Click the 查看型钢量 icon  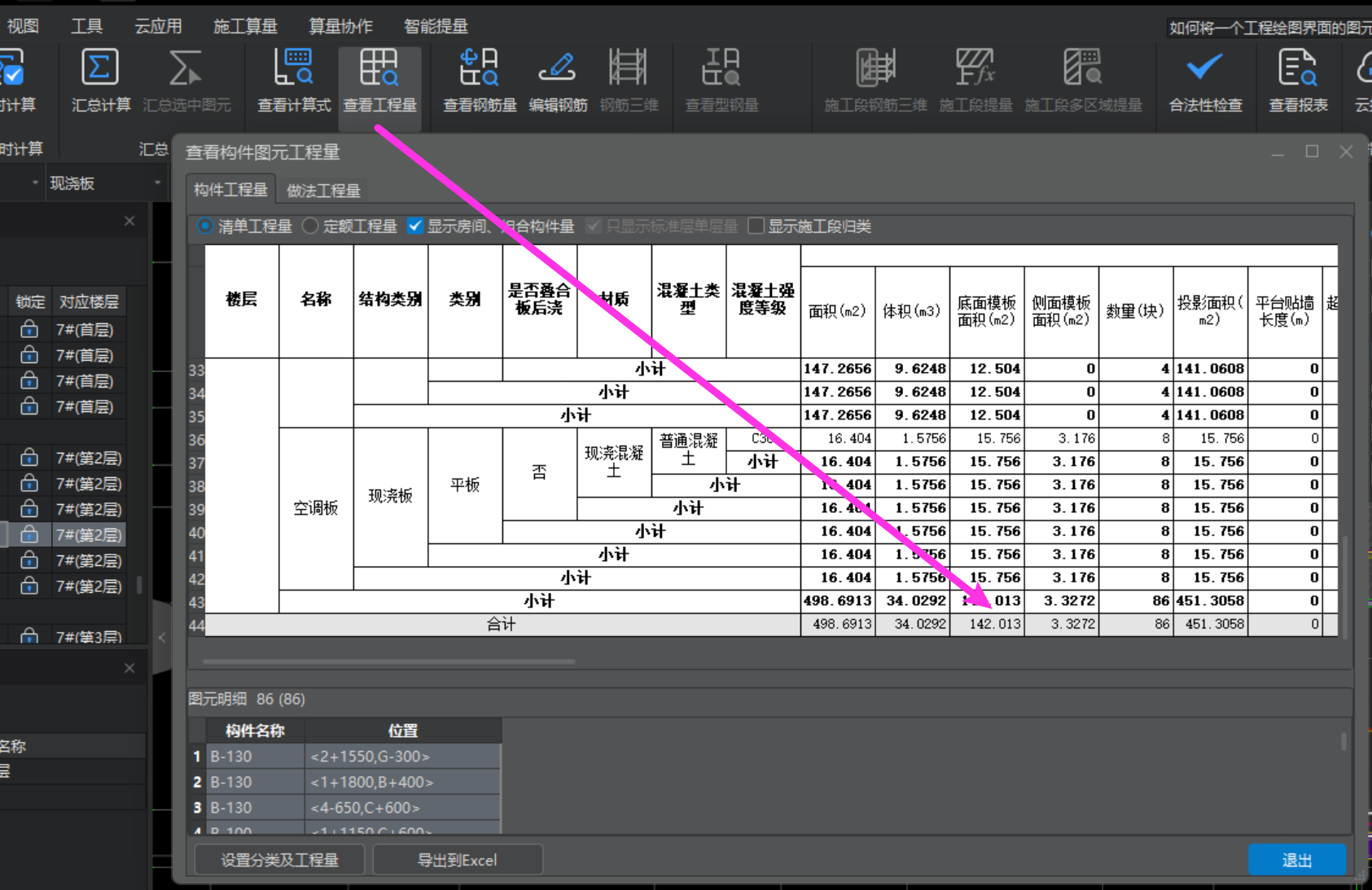tap(721, 68)
